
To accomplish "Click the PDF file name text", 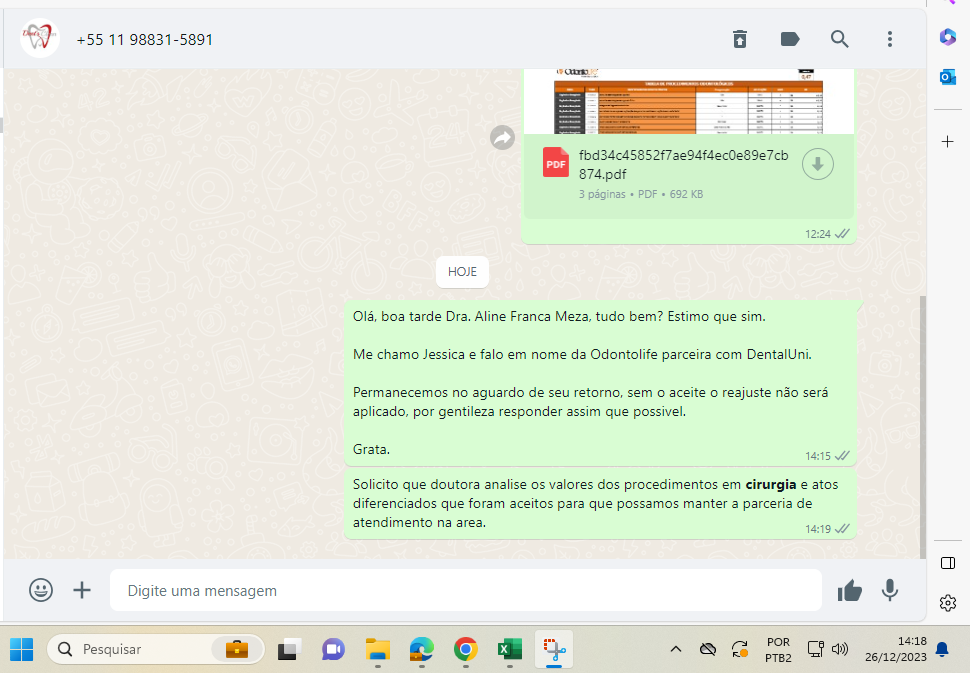I will [684, 165].
